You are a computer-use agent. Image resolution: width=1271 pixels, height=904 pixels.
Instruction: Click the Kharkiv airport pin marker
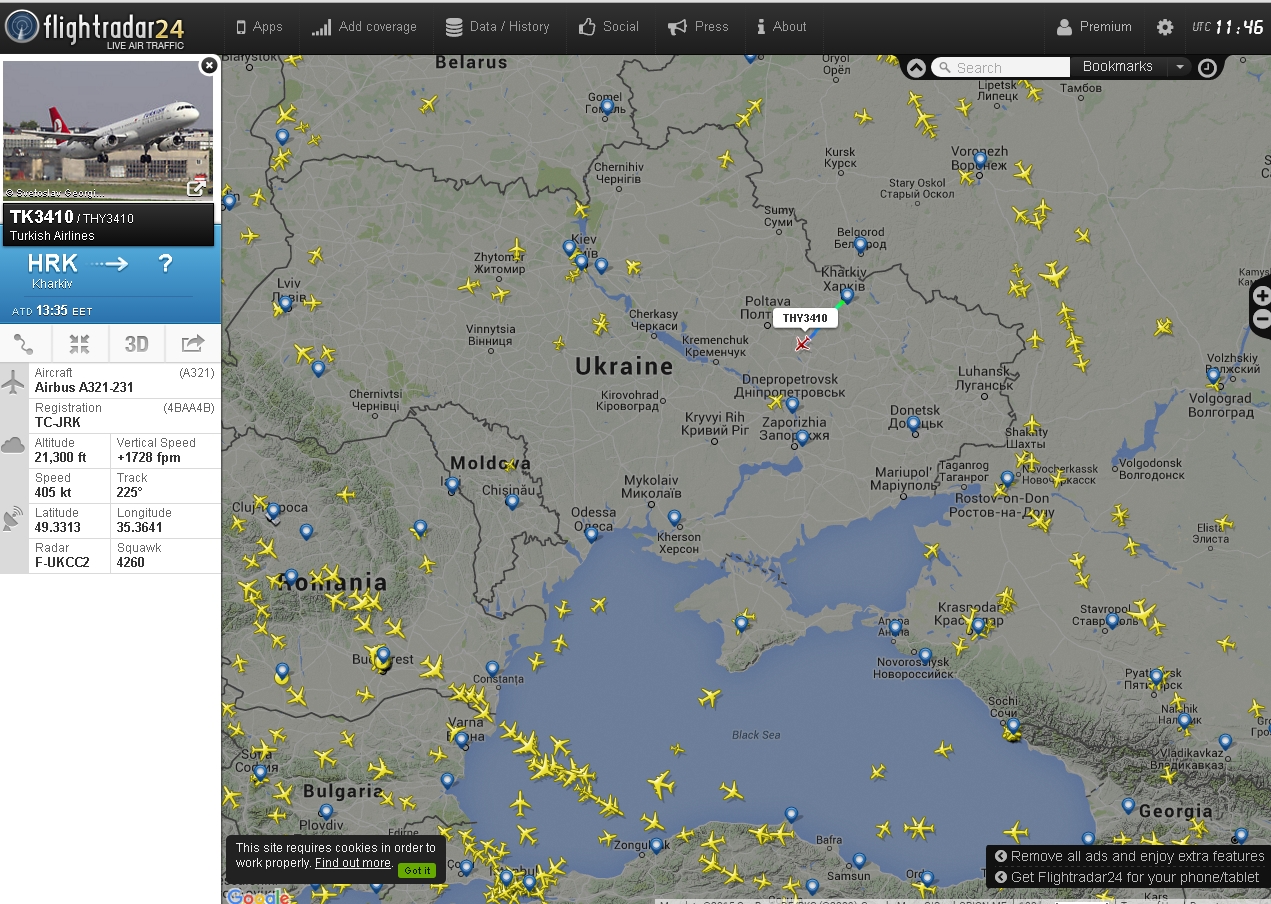(x=847, y=295)
